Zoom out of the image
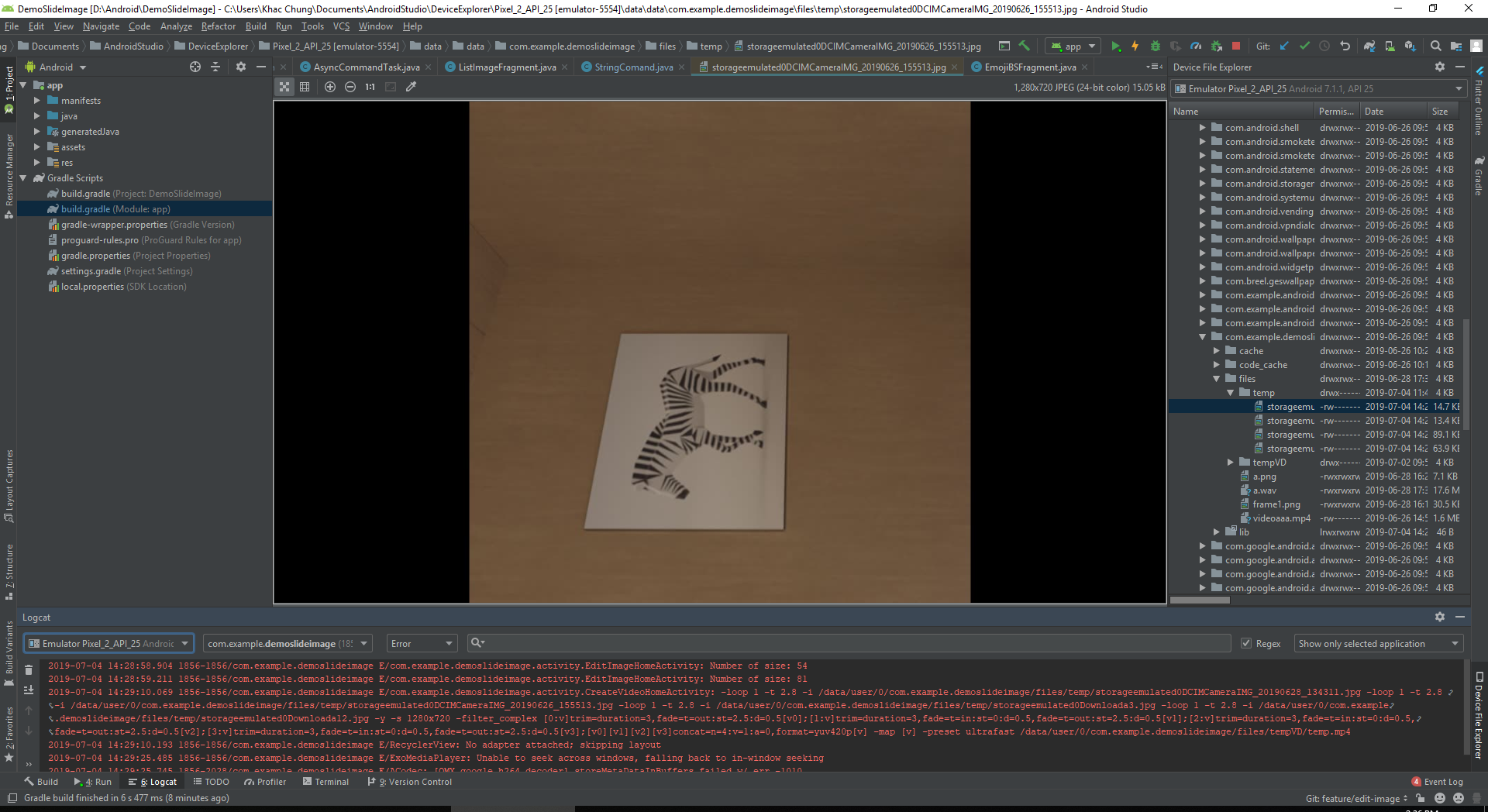This screenshot has height=812, width=1488. point(350,87)
